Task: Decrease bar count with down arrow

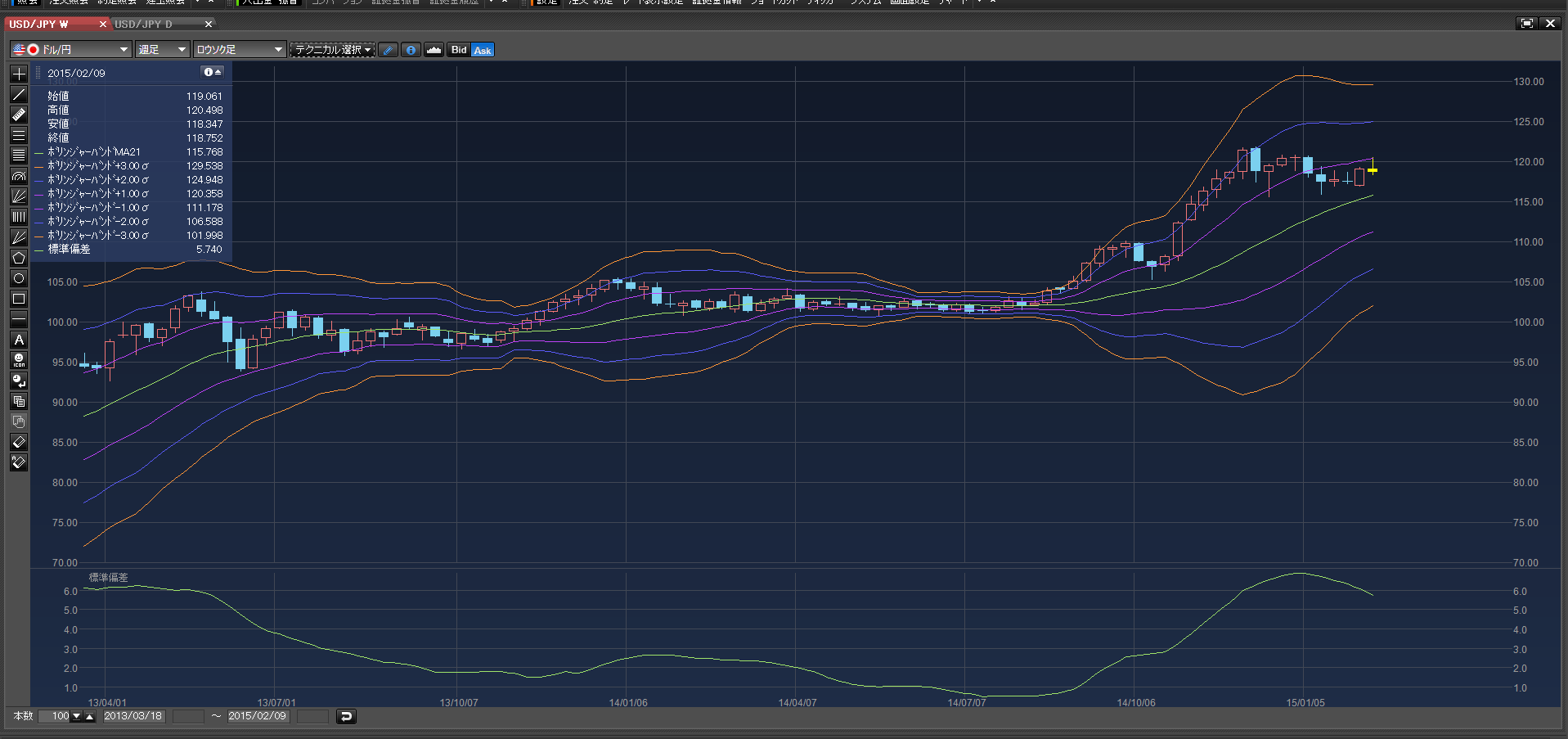Action: 77,717
